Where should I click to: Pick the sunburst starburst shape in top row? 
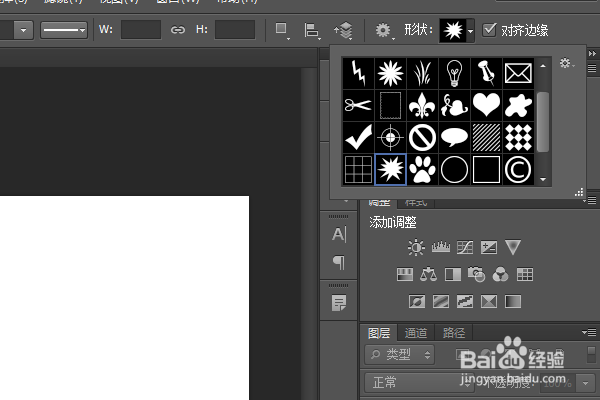[390, 73]
